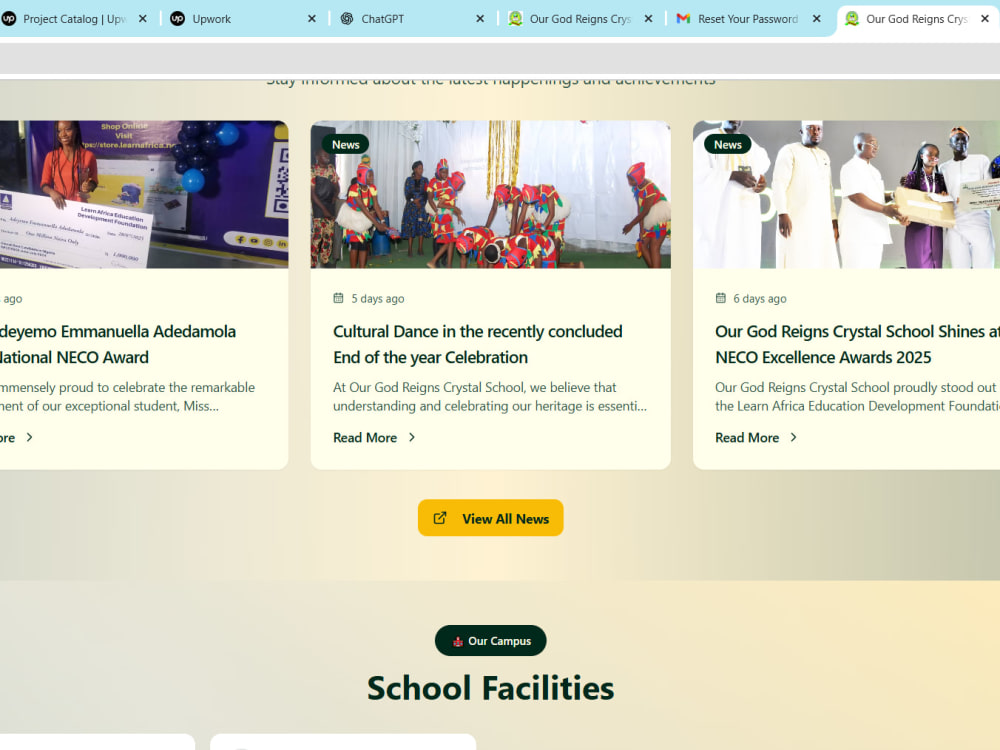The width and height of the screenshot is (1000, 750).
Task: Switch to the second Upwork tab
Action: pyautogui.click(x=245, y=19)
